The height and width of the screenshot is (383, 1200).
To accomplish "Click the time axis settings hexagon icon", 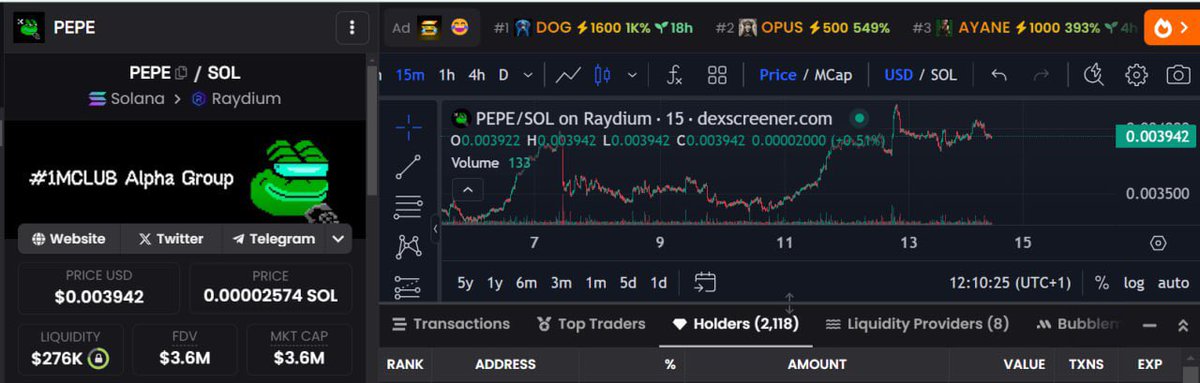I will click(x=1158, y=242).
